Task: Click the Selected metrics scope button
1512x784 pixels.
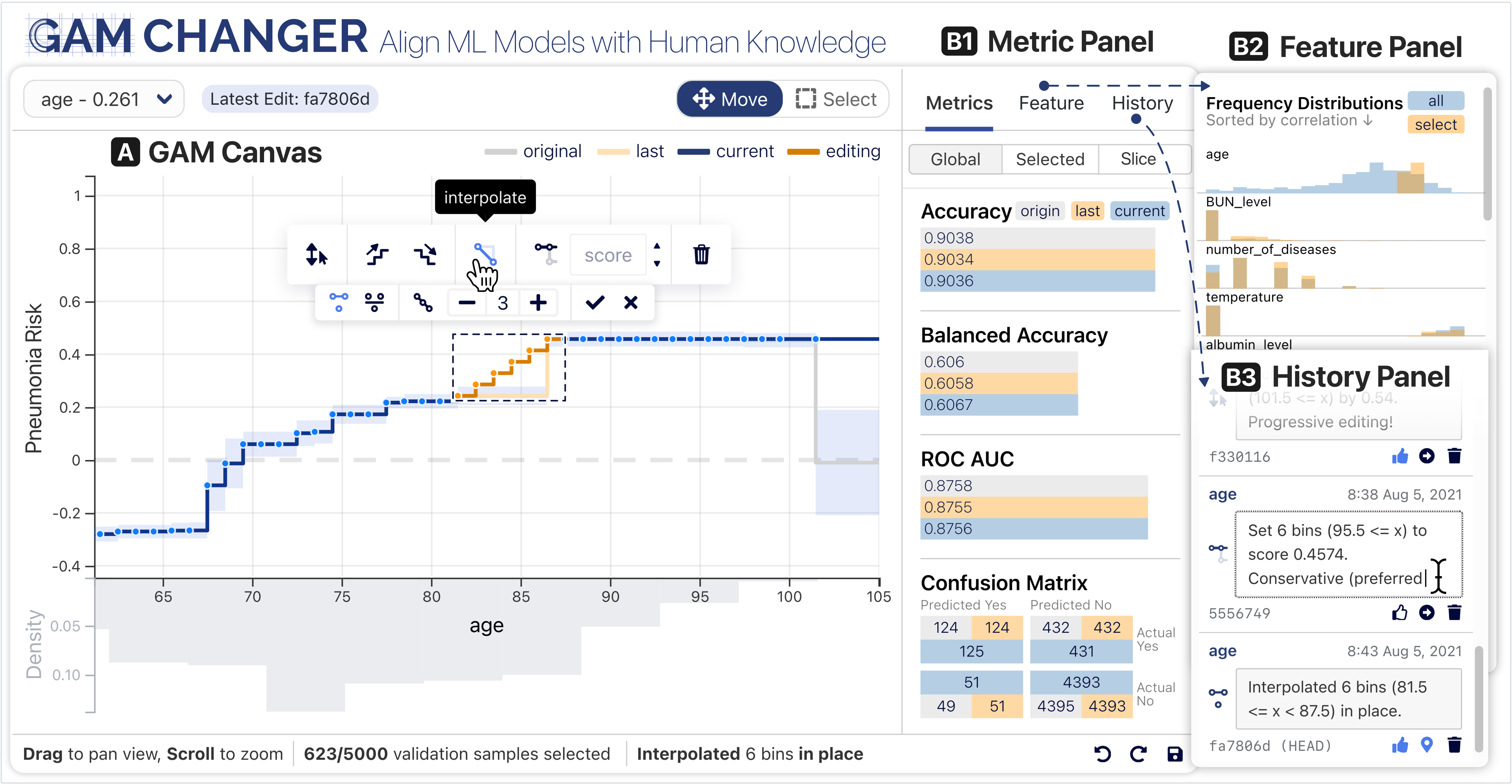Action: [x=1049, y=159]
